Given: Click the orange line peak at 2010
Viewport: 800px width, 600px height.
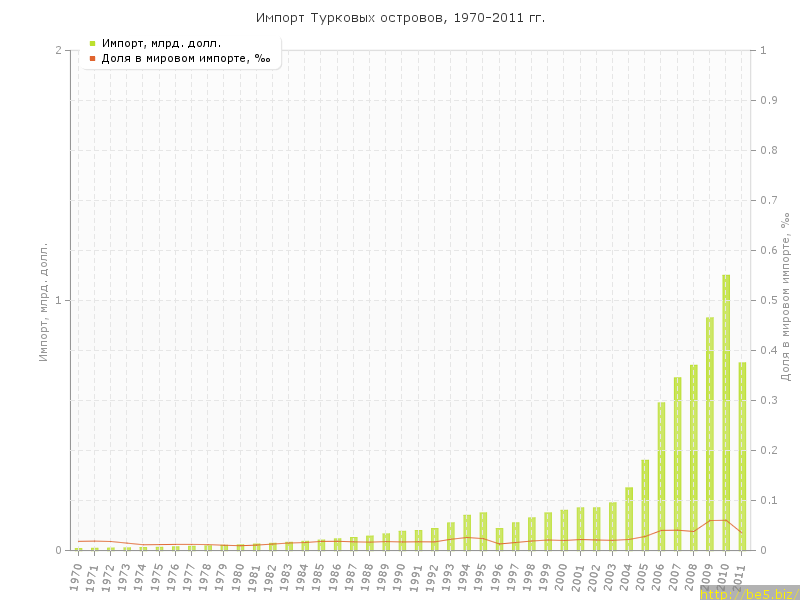Looking at the screenshot, I should coord(718,520).
